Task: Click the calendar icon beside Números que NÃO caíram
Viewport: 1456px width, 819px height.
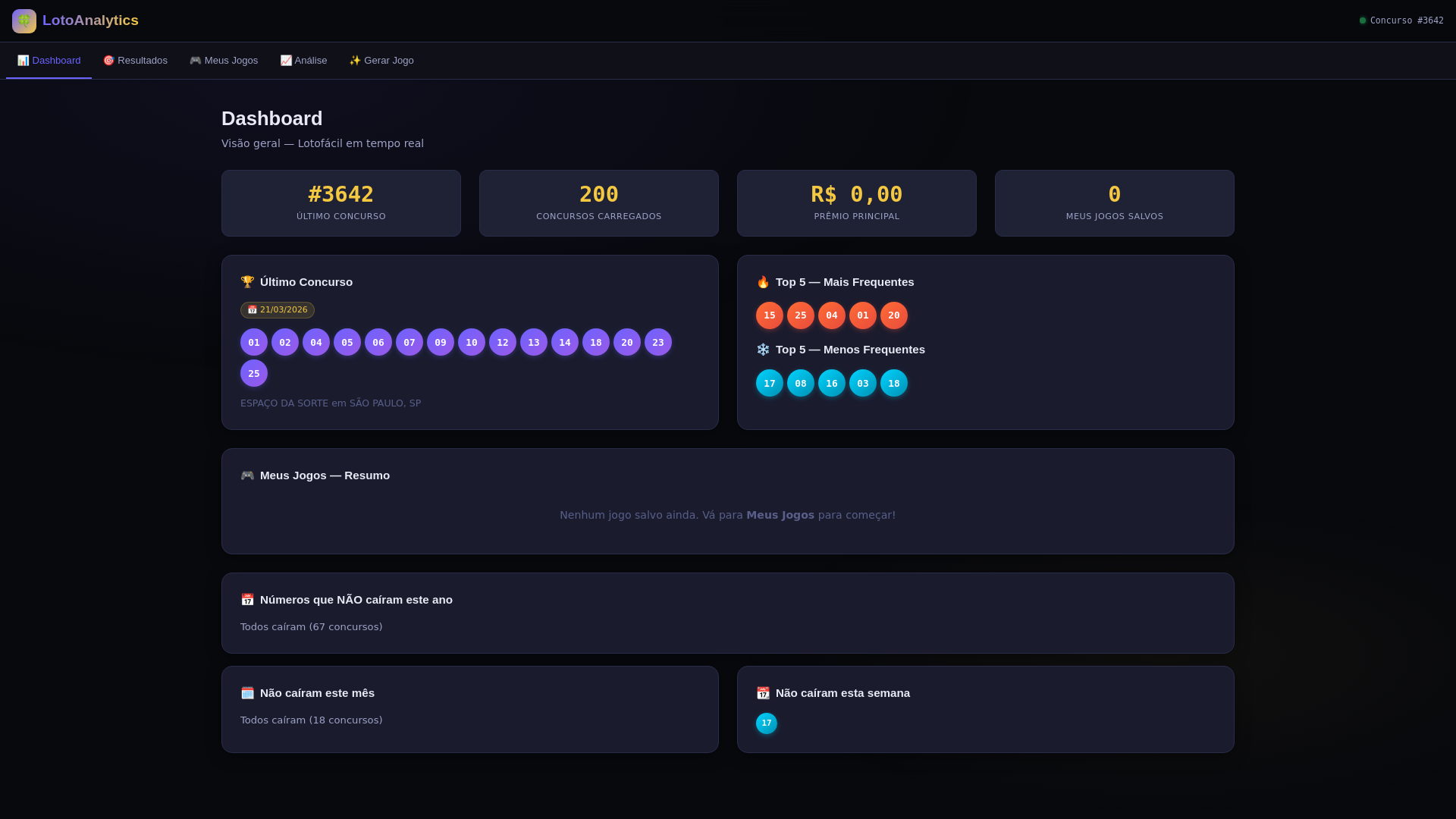Action: [247, 600]
